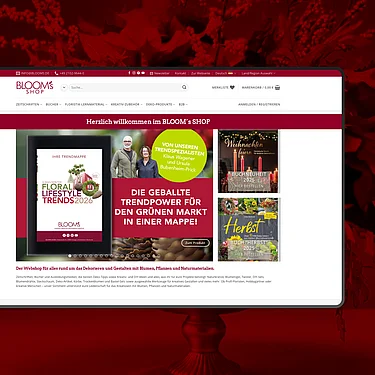Click the Zum Produkt button
This screenshot has width=375, height=375.
(196, 243)
